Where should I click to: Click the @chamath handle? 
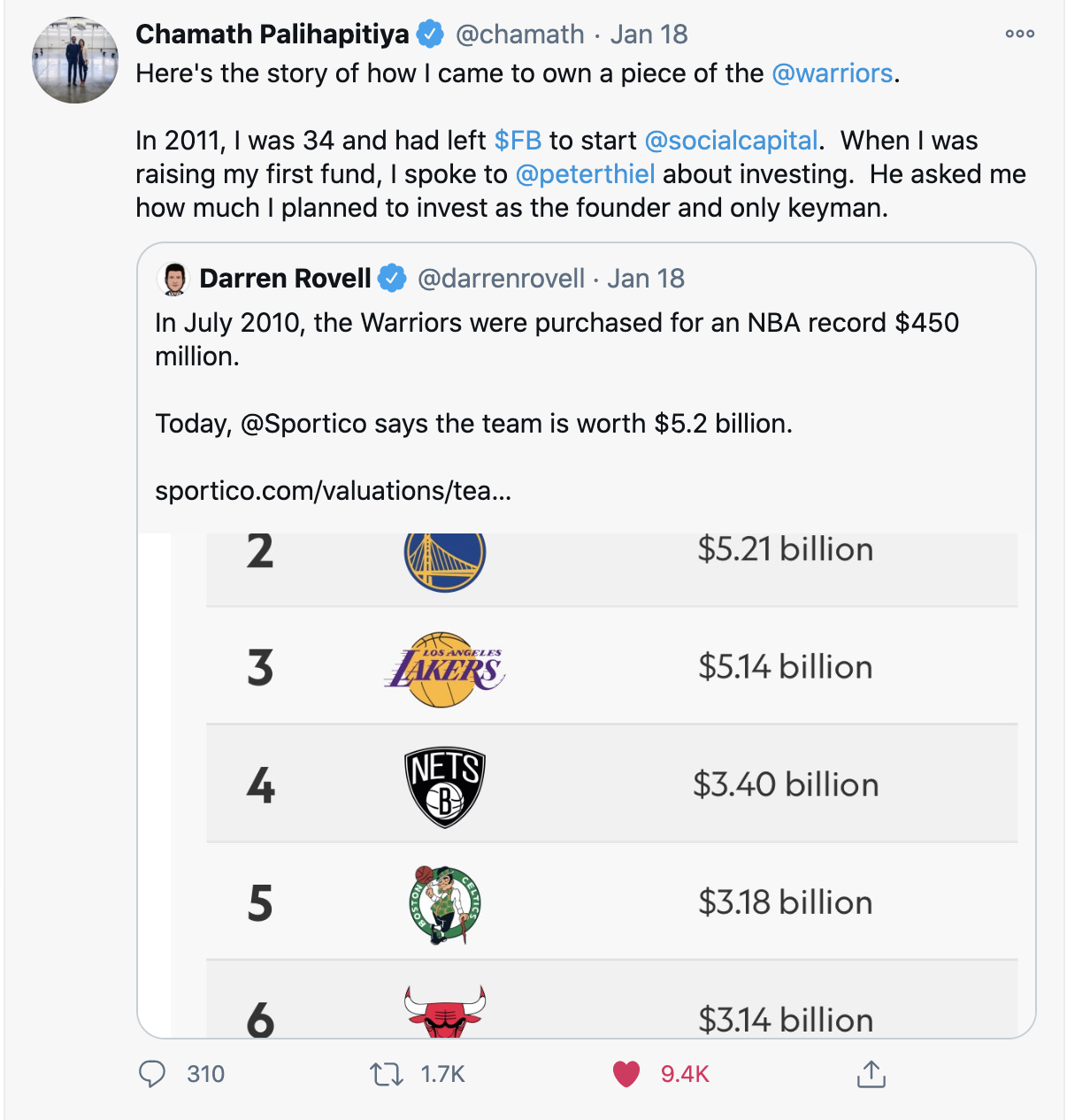coord(519,35)
